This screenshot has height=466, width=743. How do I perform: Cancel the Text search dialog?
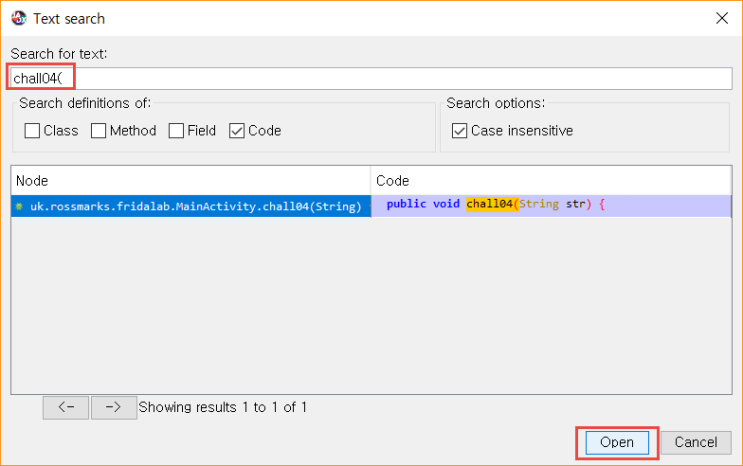(x=696, y=442)
